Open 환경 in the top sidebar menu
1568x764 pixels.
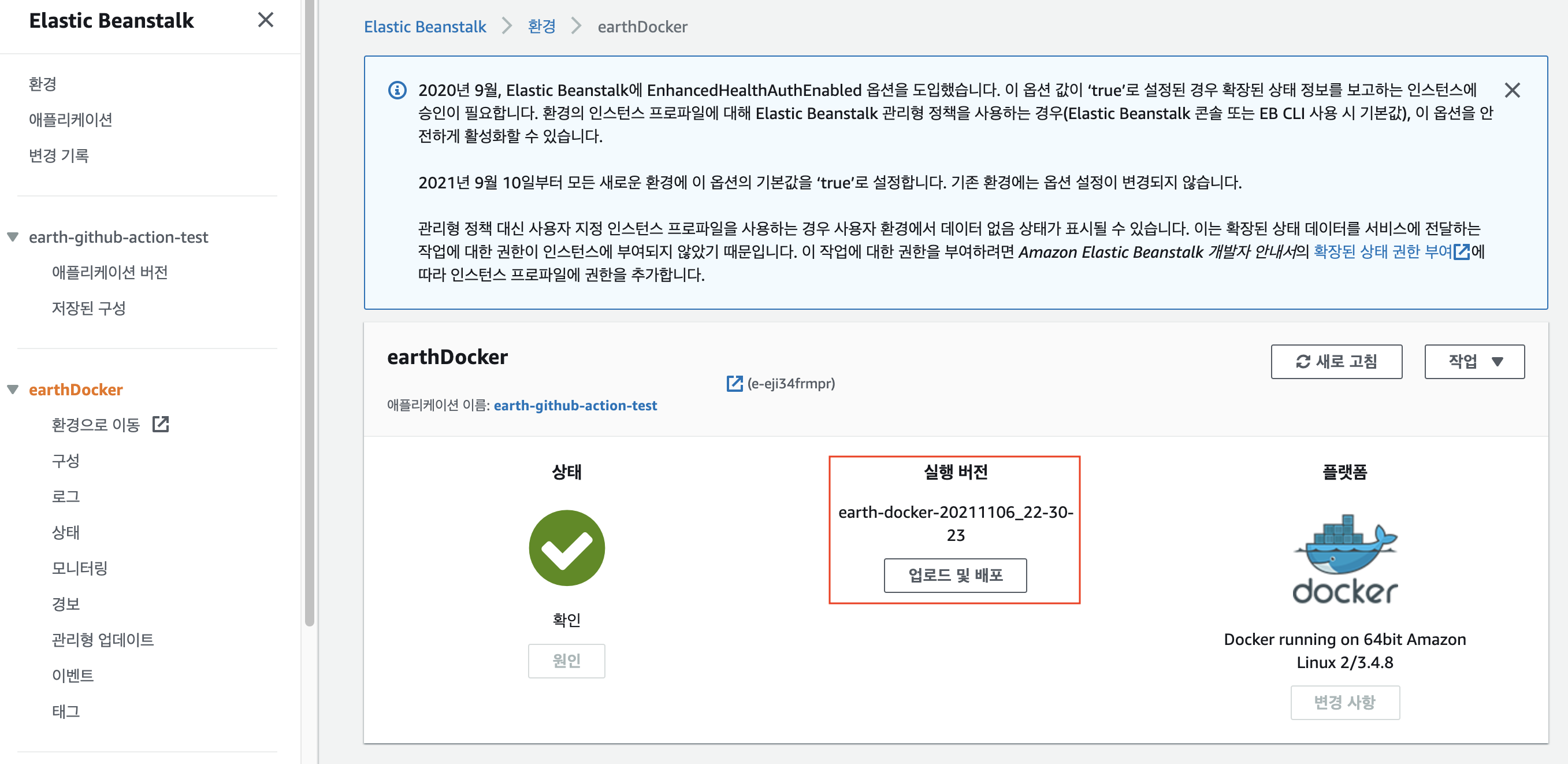pyautogui.click(x=43, y=84)
